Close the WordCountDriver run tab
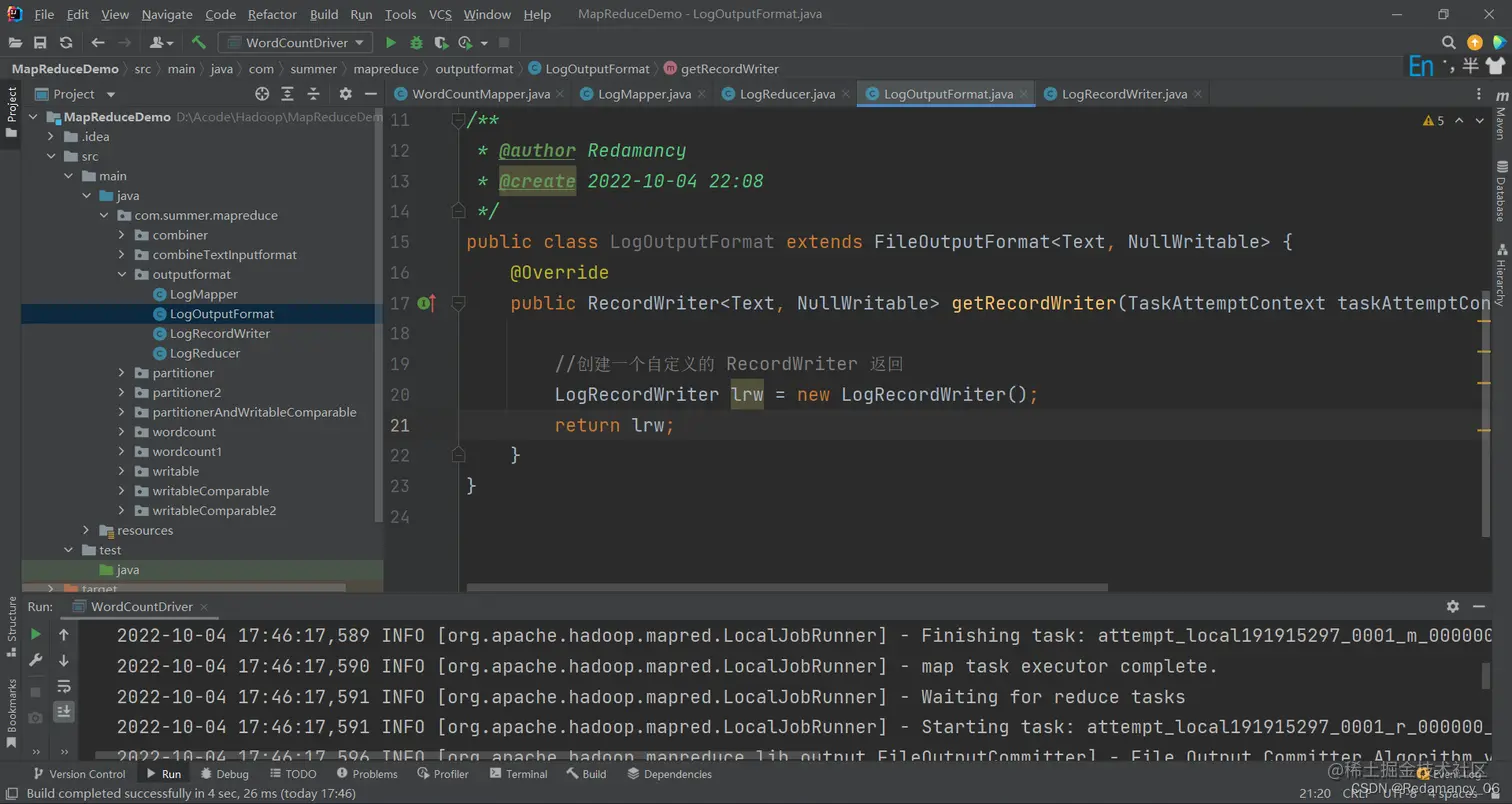The width and height of the screenshot is (1512, 804). (204, 606)
